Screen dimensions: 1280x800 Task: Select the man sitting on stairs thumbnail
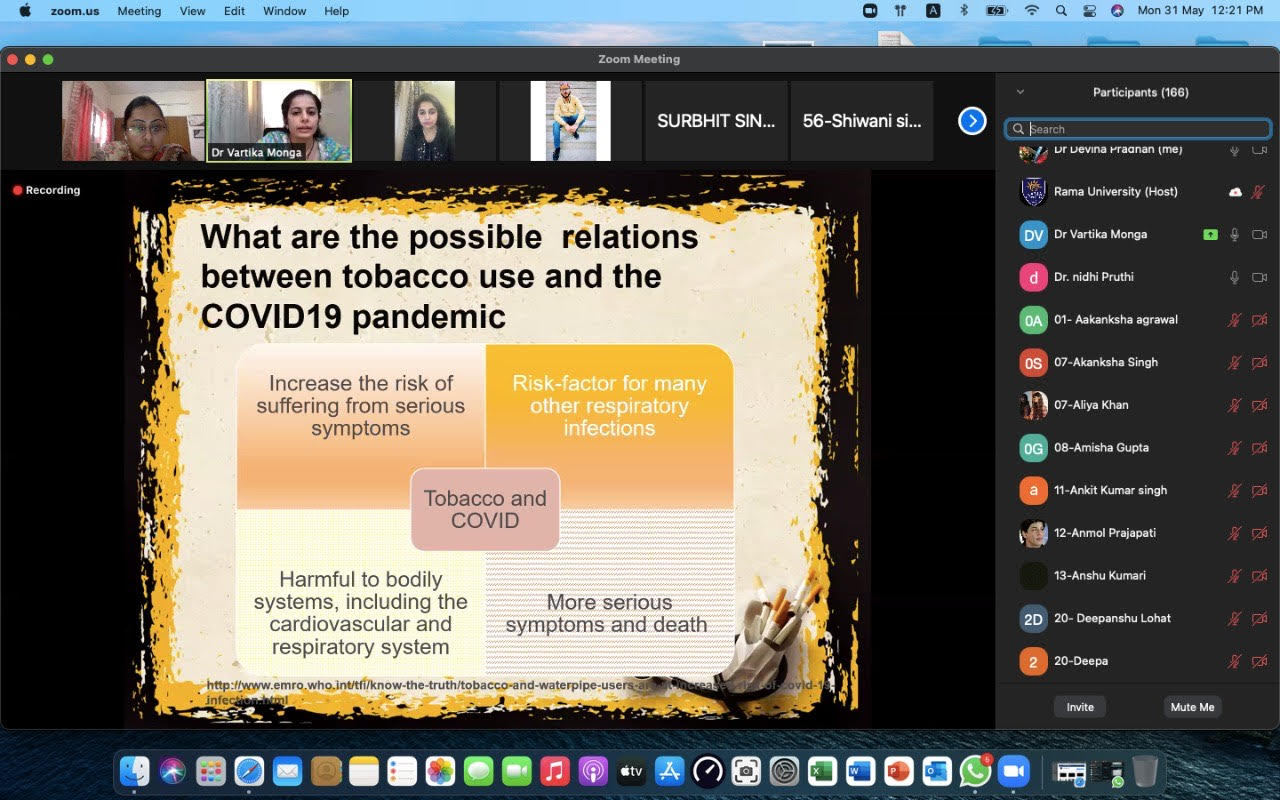click(x=570, y=121)
